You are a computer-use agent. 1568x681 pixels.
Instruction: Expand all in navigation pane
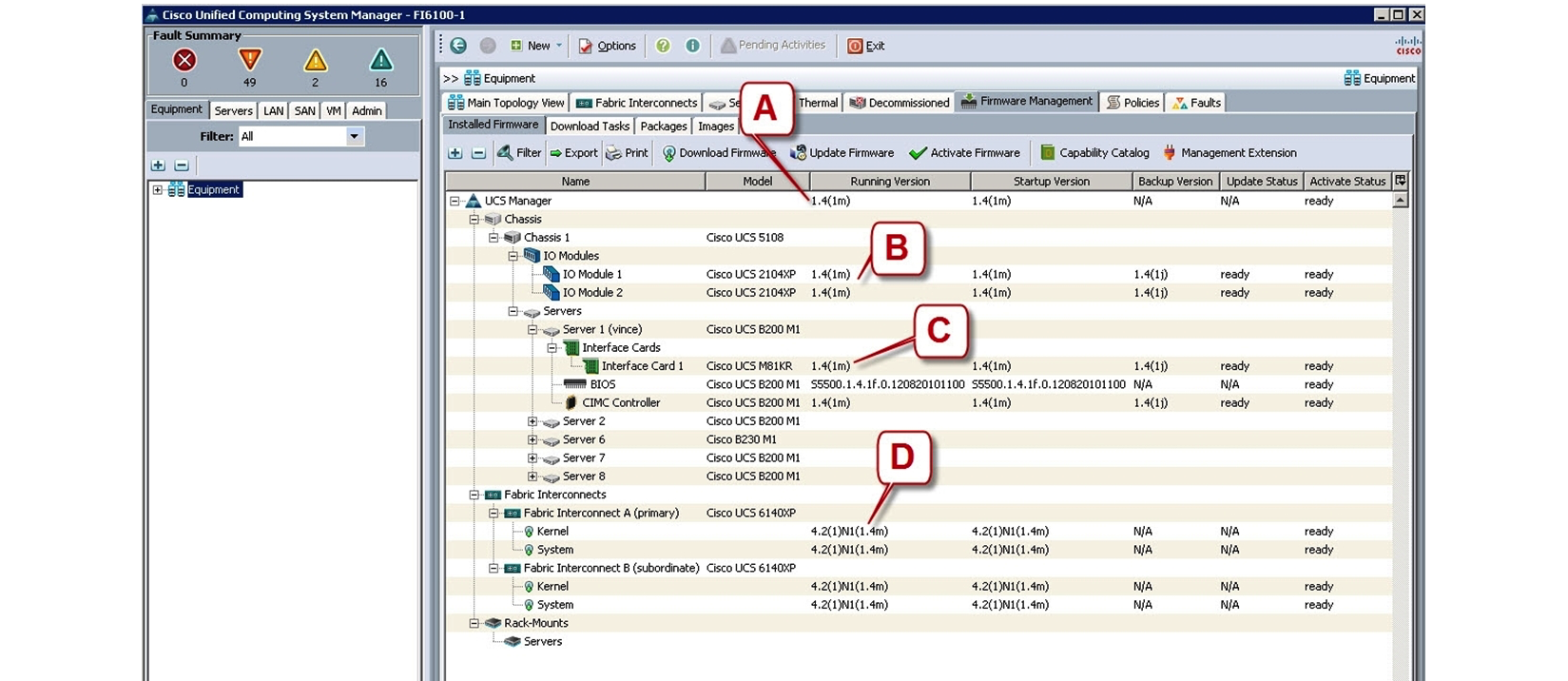158,165
